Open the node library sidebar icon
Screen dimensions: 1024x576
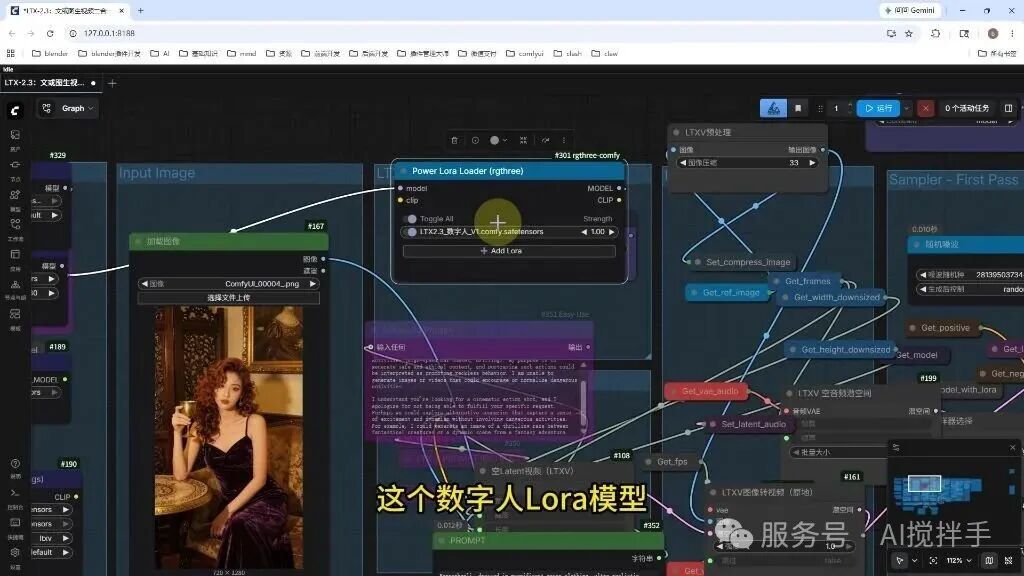[x=15, y=165]
